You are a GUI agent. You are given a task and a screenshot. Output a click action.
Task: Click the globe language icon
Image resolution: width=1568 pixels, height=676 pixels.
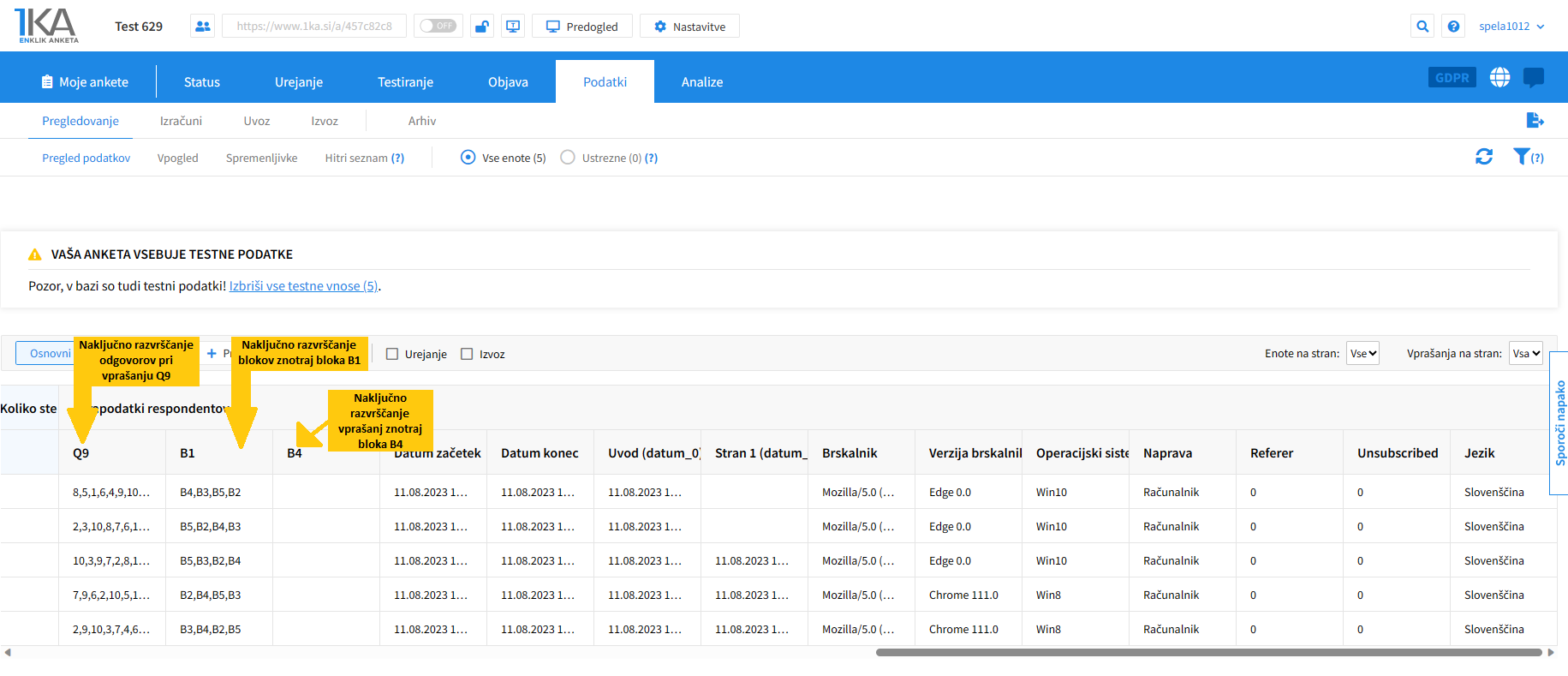pyautogui.click(x=1499, y=77)
